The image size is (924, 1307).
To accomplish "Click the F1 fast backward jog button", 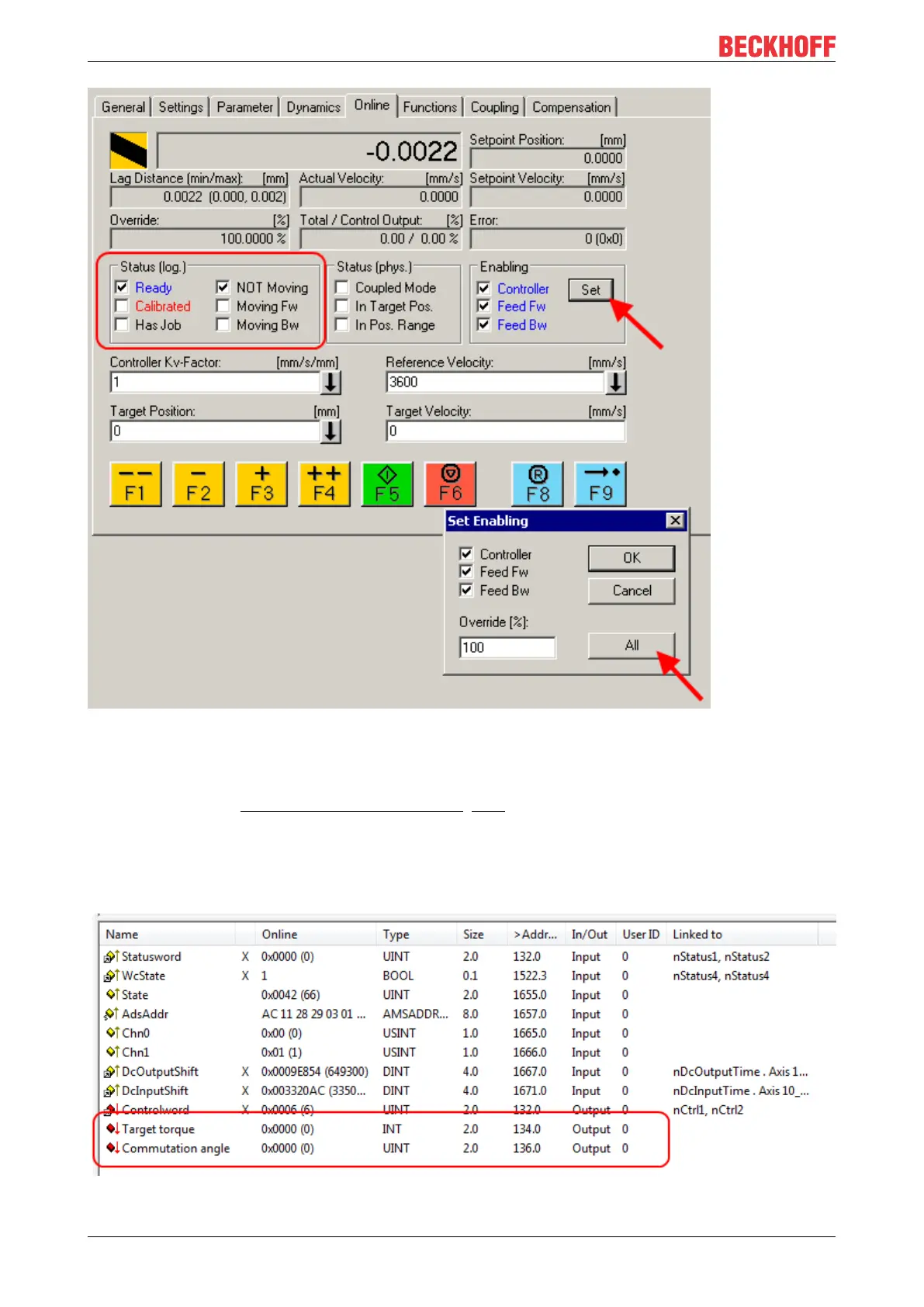I will coord(136,484).
